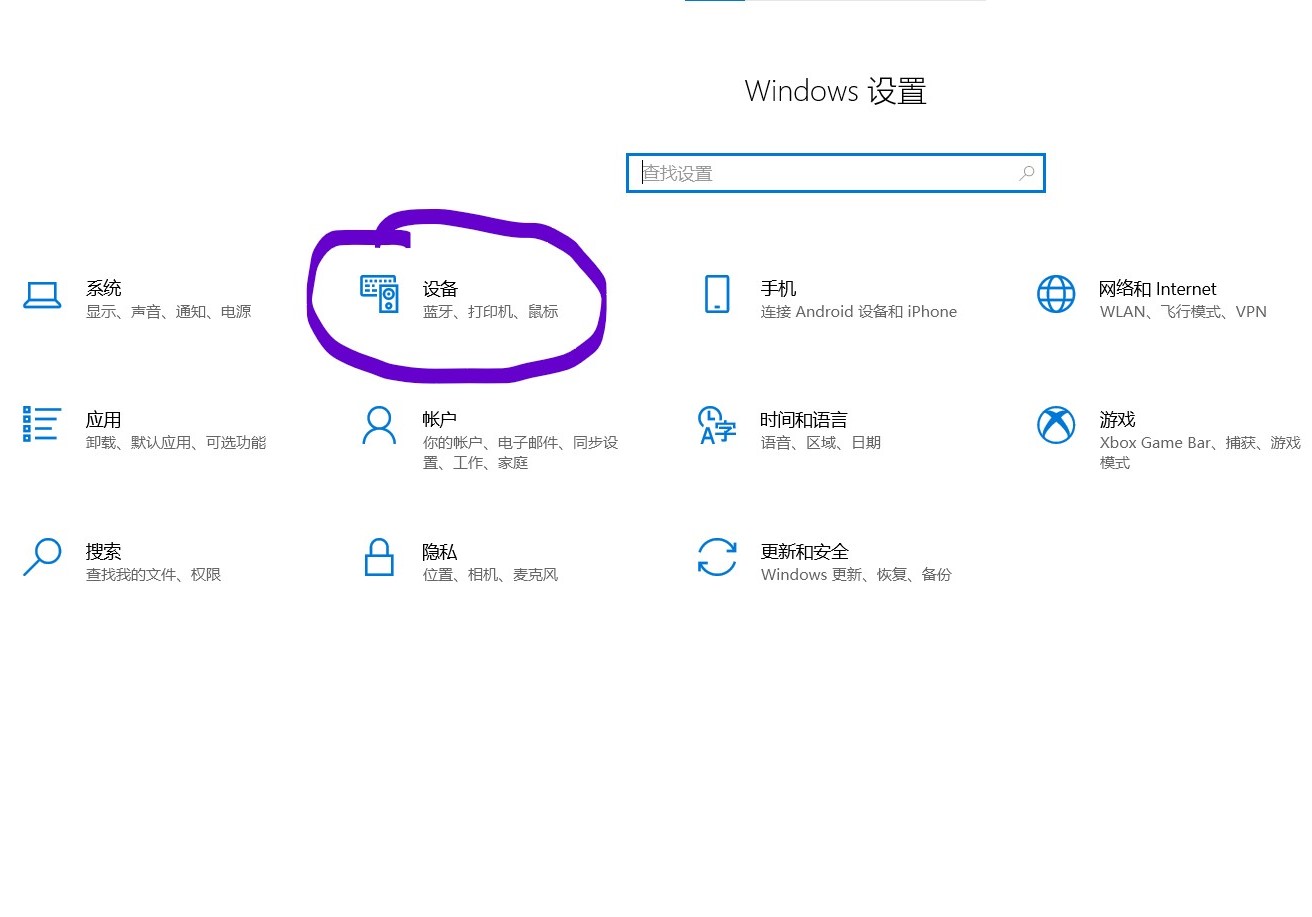This screenshot has height=917, width=1312.
Task: Select the 帐户 (Accounts) person icon
Action: (x=379, y=426)
